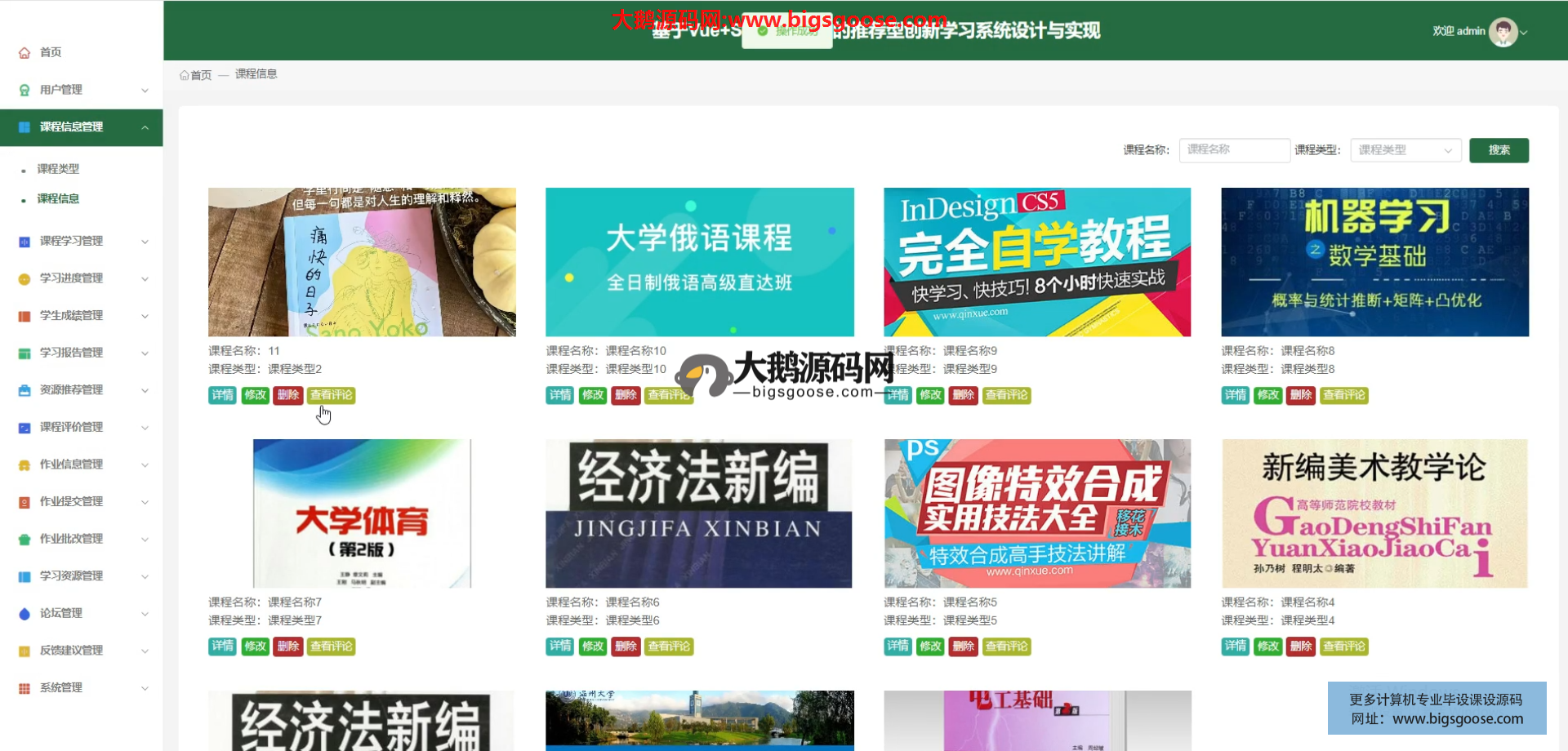
Task: Click the 课程学习管理 sidebar icon
Action: (x=24, y=242)
